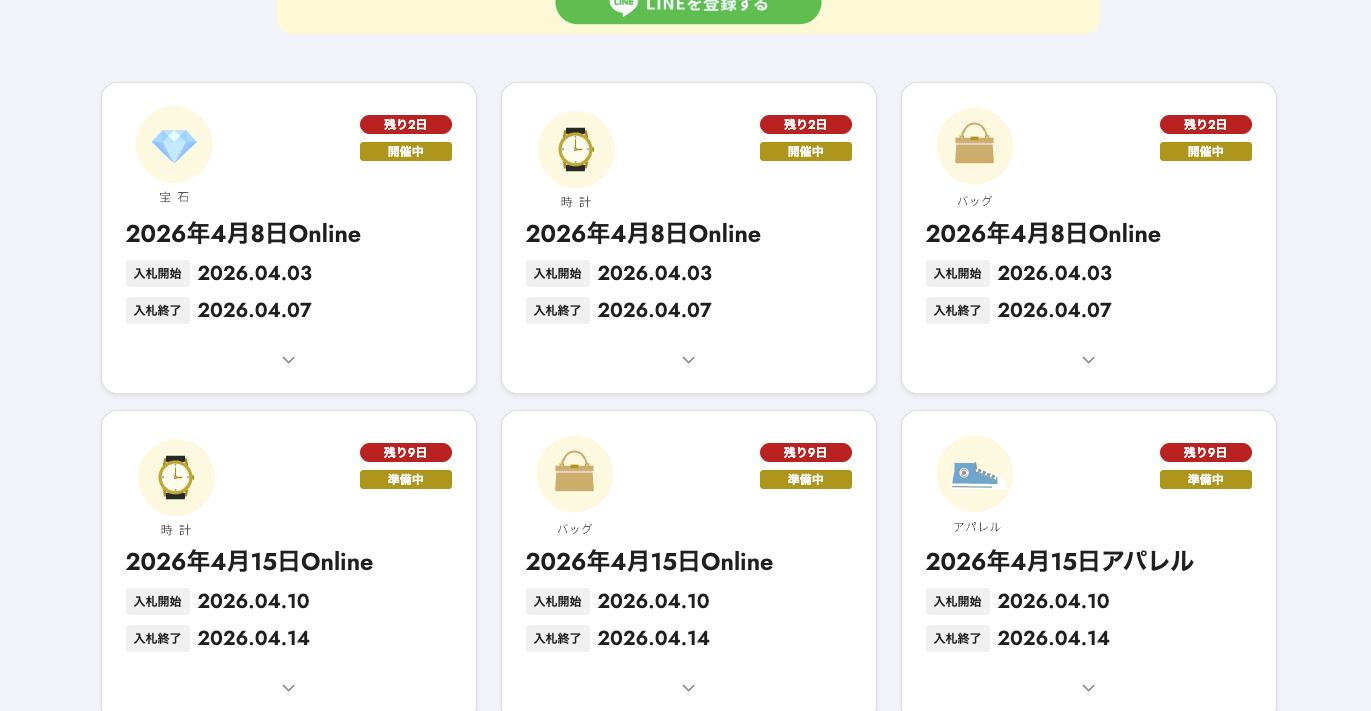Expand the April 15 bag auction chevron
The width and height of the screenshot is (1371, 711).
point(688,688)
